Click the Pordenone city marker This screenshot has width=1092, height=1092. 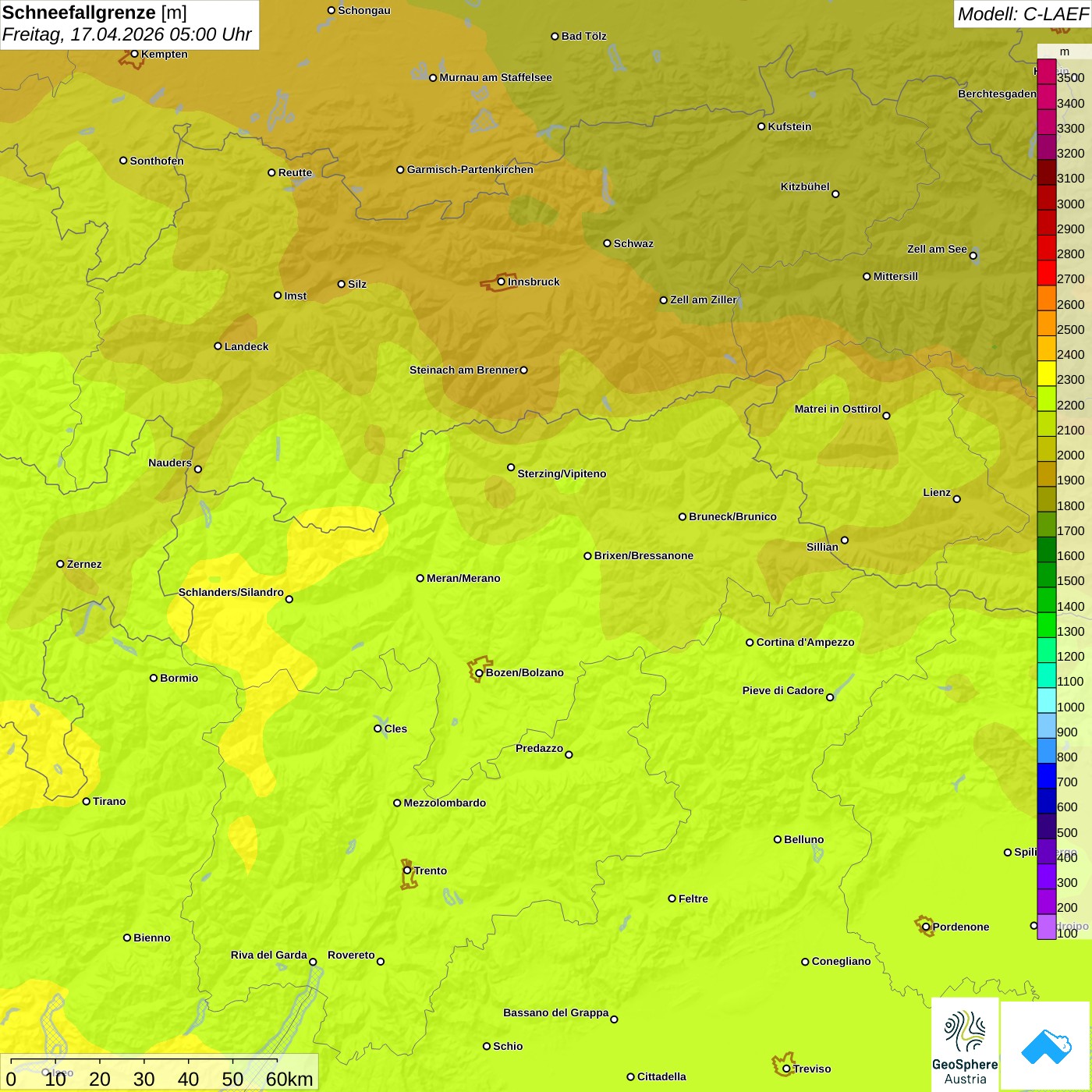[x=926, y=927]
